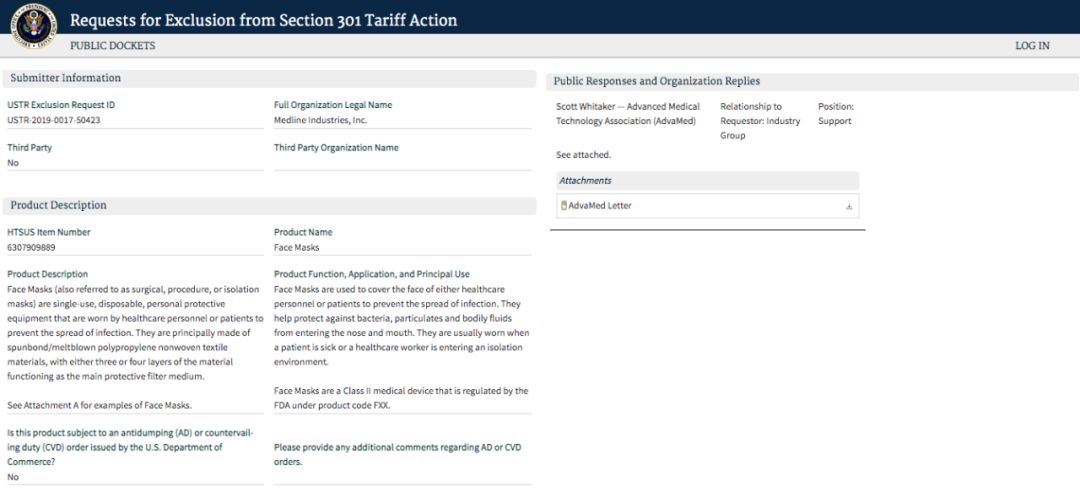Click the Scott Whitaker responder name
Viewport: 1080px width, 503px height.
[585, 107]
